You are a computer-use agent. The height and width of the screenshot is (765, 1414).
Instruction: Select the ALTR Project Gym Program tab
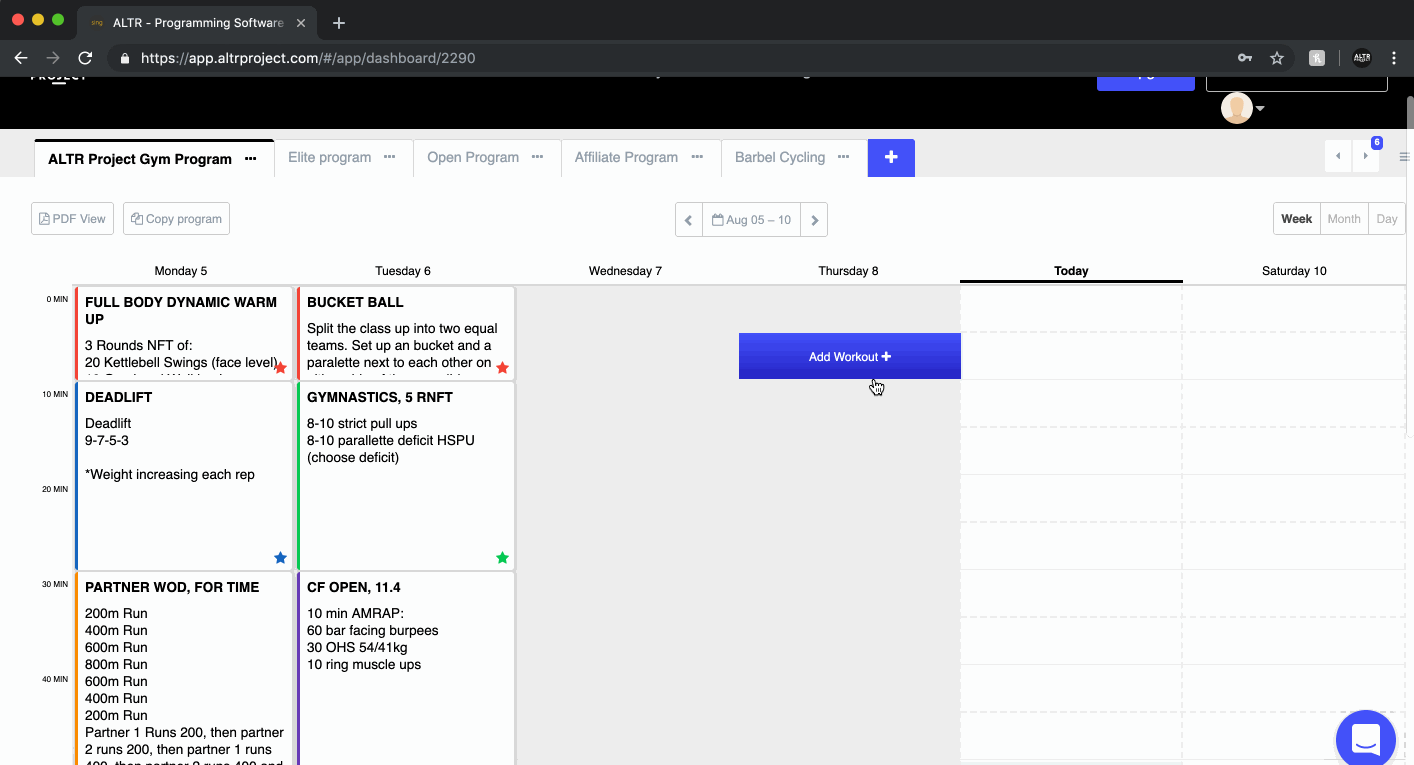(x=140, y=158)
